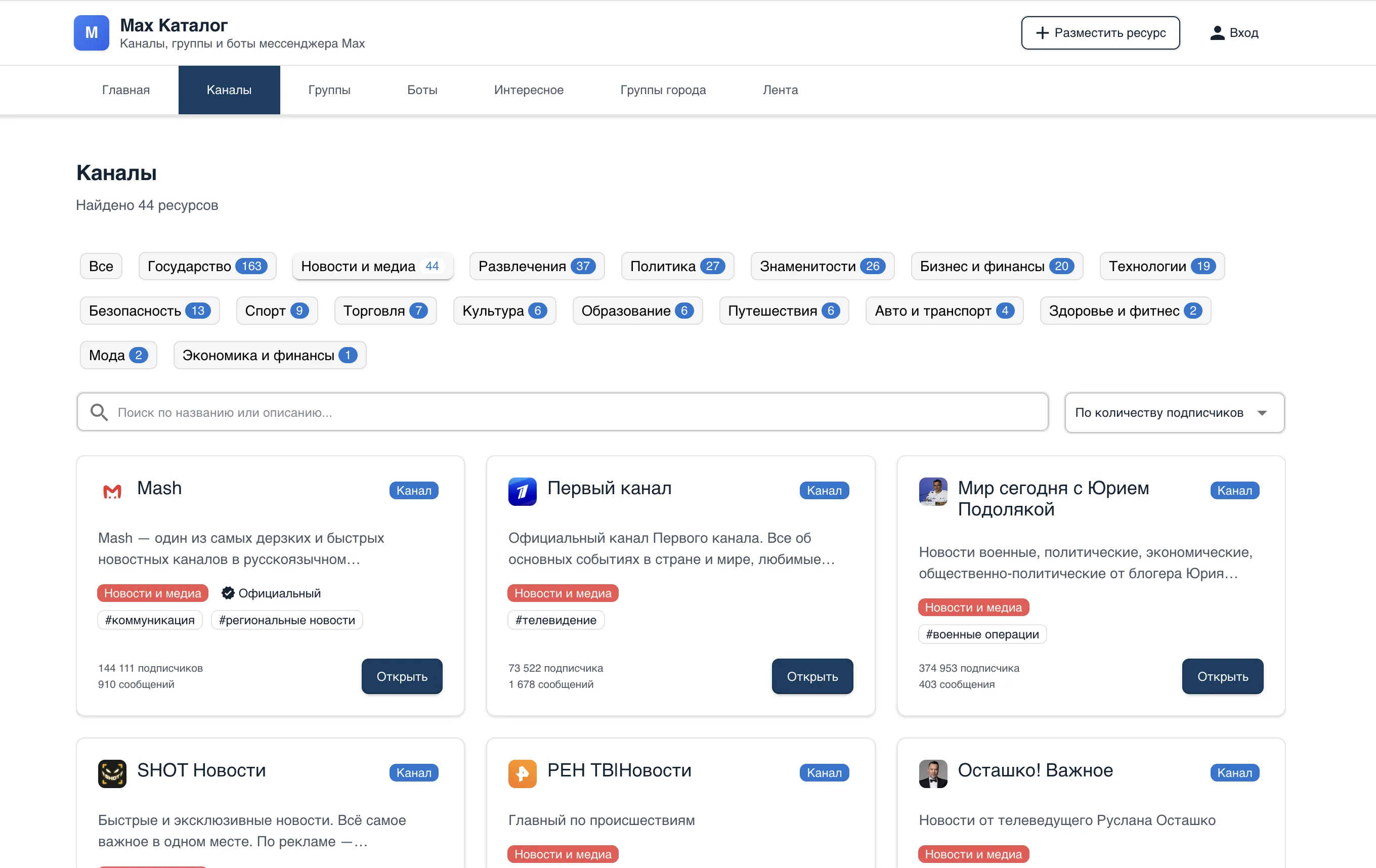Click the РЕН ТВ orange channel icon

click(522, 773)
